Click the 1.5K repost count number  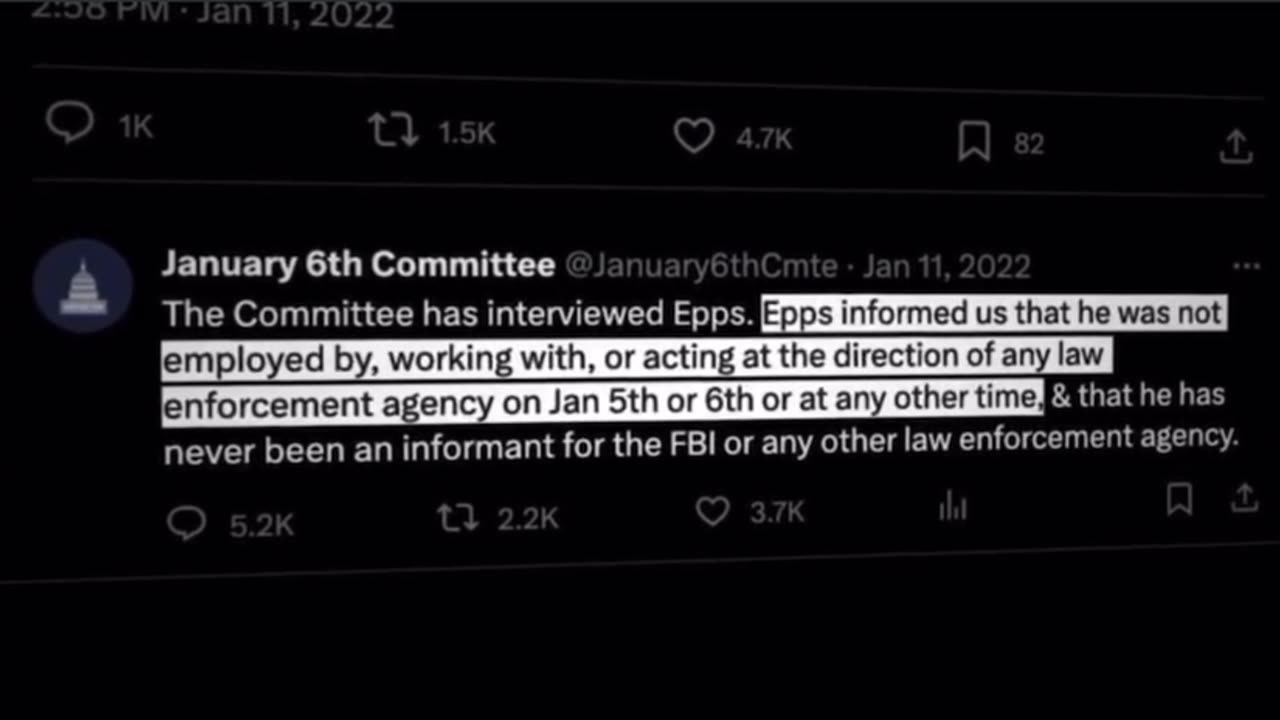click(467, 133)
